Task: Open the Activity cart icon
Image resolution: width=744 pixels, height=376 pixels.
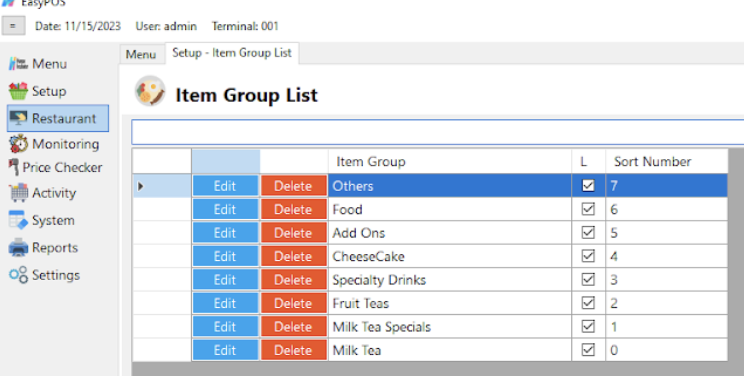Action: tap(19, 193)
